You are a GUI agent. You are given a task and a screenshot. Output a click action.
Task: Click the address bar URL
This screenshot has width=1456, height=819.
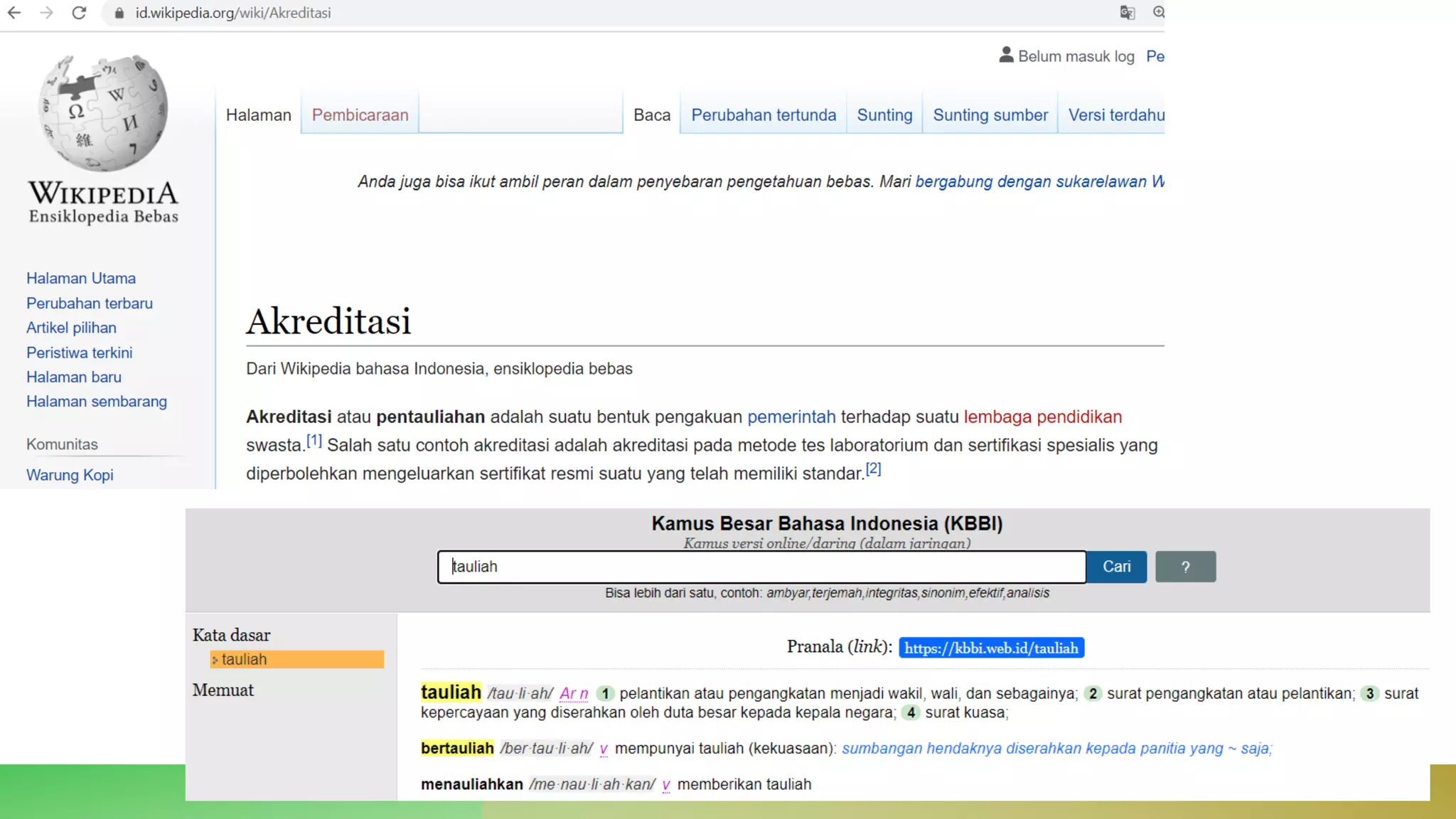233,13
